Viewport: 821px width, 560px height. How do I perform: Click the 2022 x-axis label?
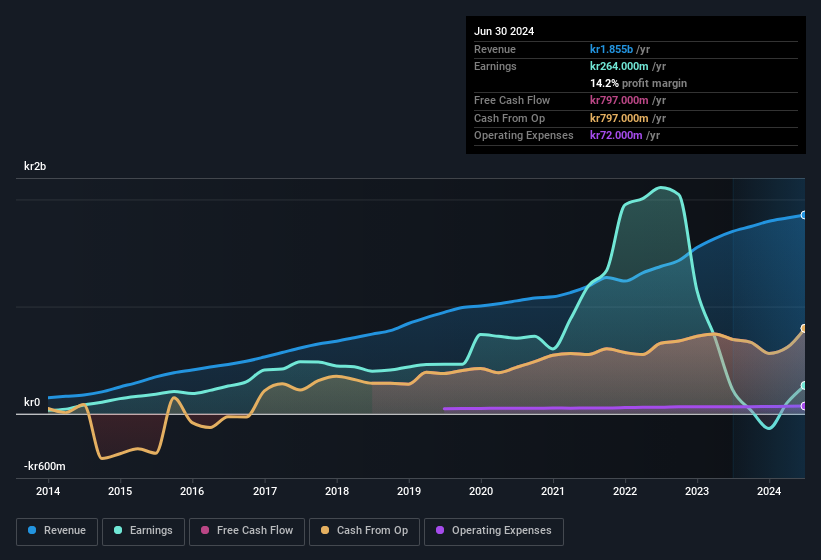pos(625,491)
